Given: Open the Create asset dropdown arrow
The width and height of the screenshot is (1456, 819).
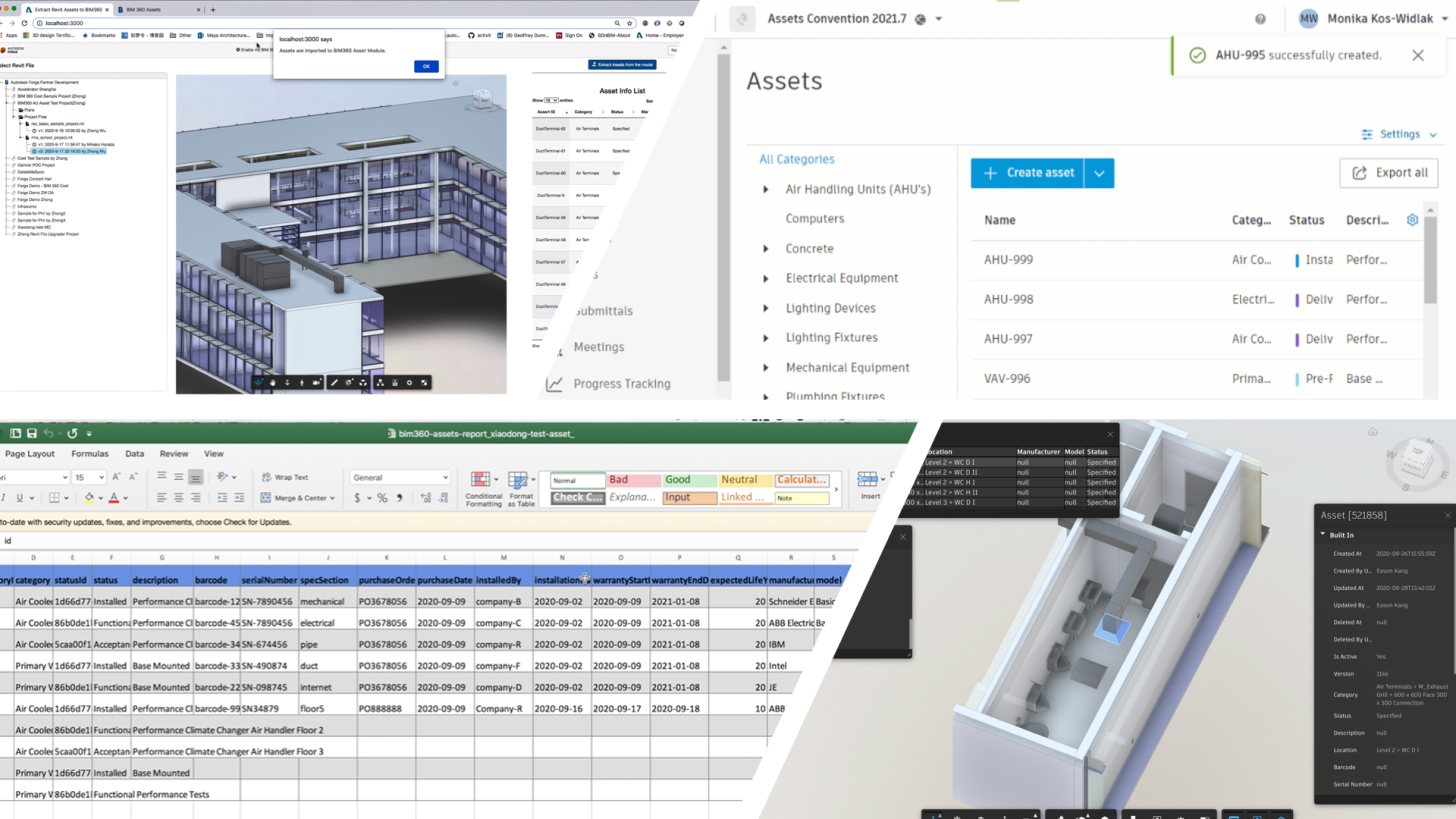Looking at the screenshot, I should click(x=1098, y=172).
